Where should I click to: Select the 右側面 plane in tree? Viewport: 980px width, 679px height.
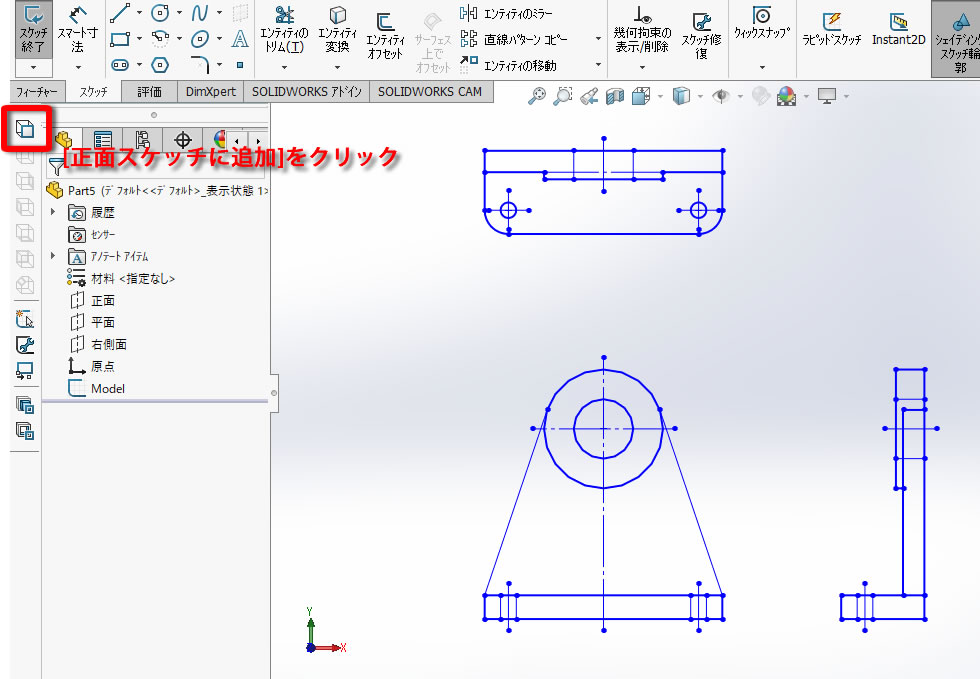(x=98, y=345)
